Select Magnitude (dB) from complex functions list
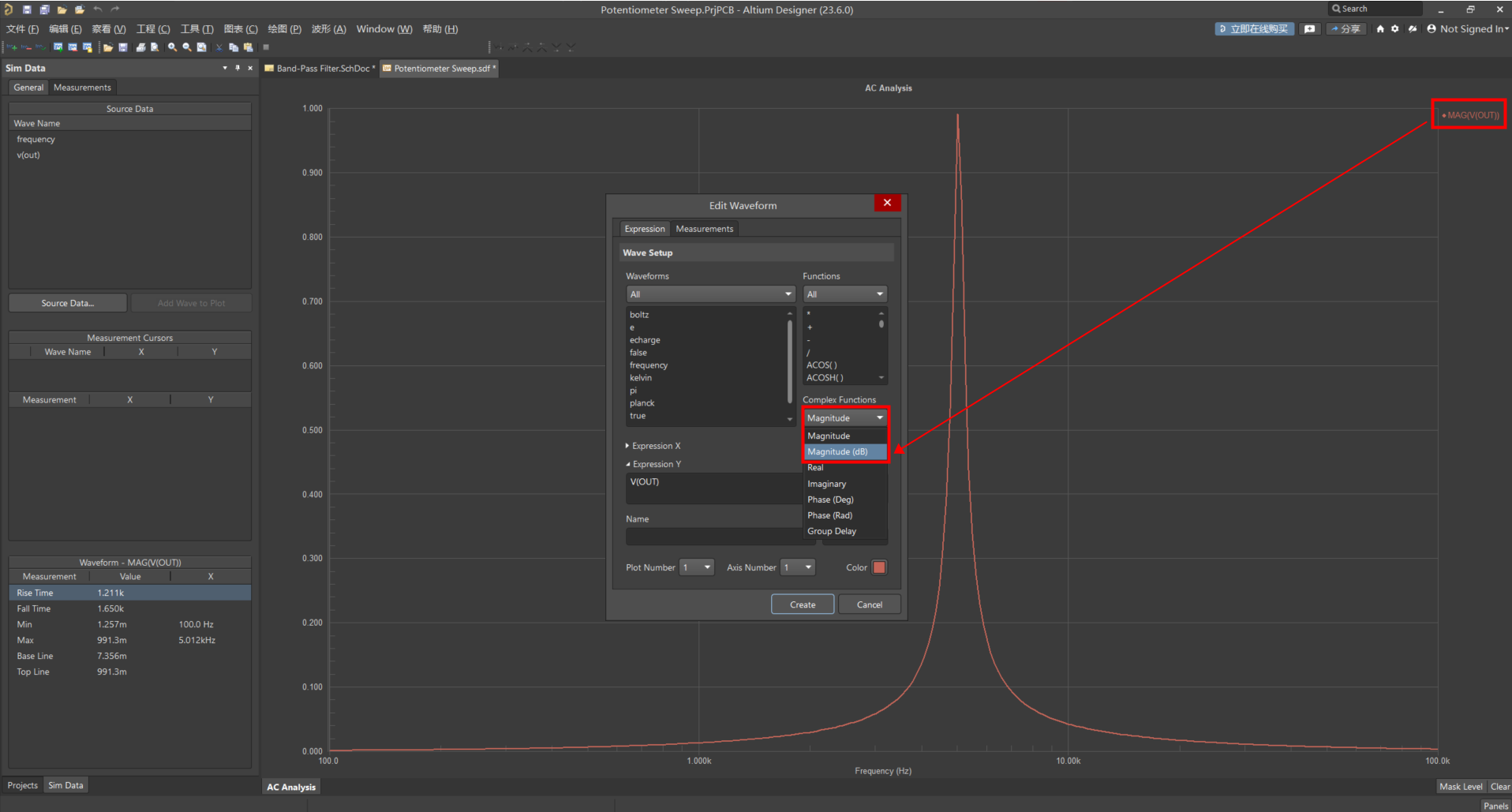Viewport: 1512px width, 812px height. tap(838, 452)
